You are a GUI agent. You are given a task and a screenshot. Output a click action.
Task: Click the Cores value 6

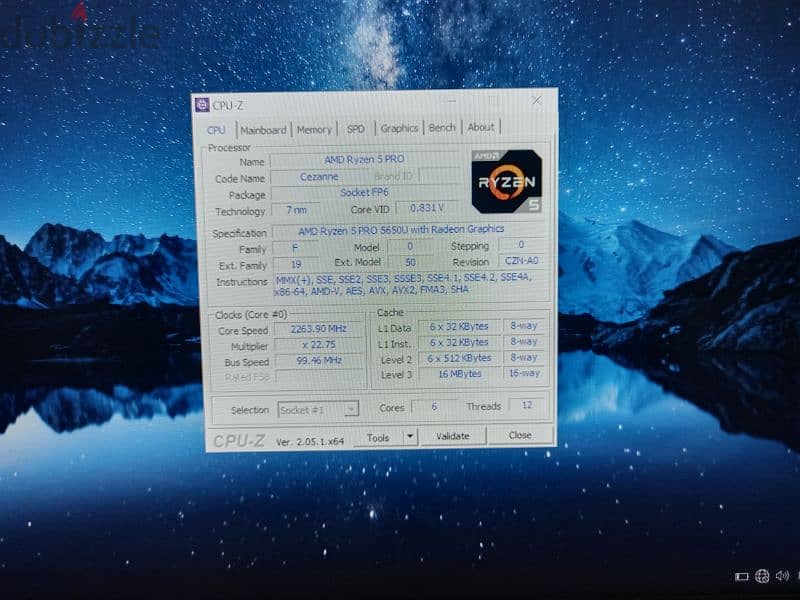[434, 407]
